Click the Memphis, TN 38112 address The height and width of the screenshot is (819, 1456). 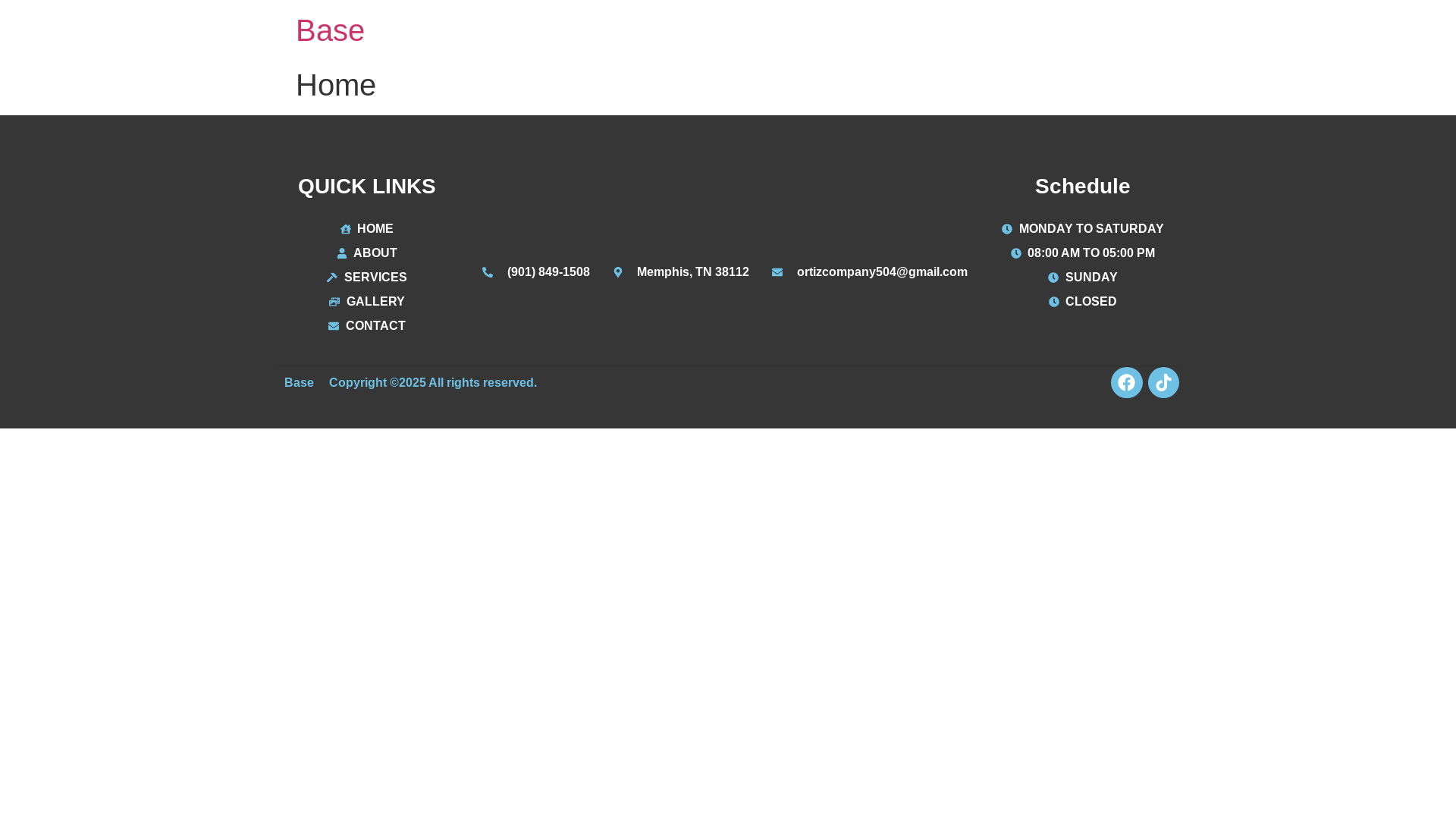[x=693, y=272]
